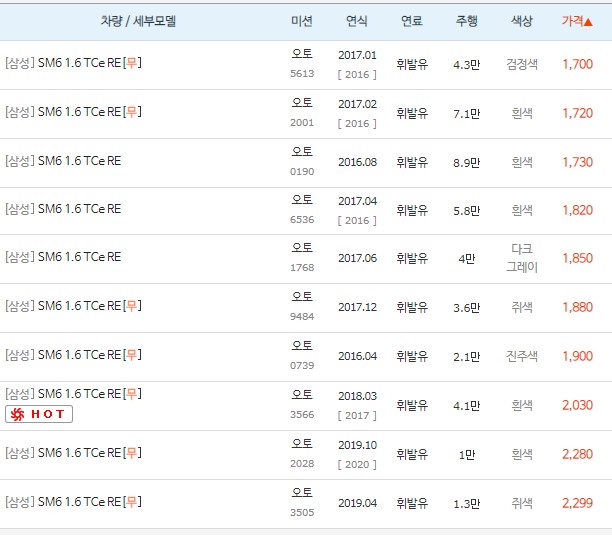
Task: Click year value 2017.06
Action: 358,258
